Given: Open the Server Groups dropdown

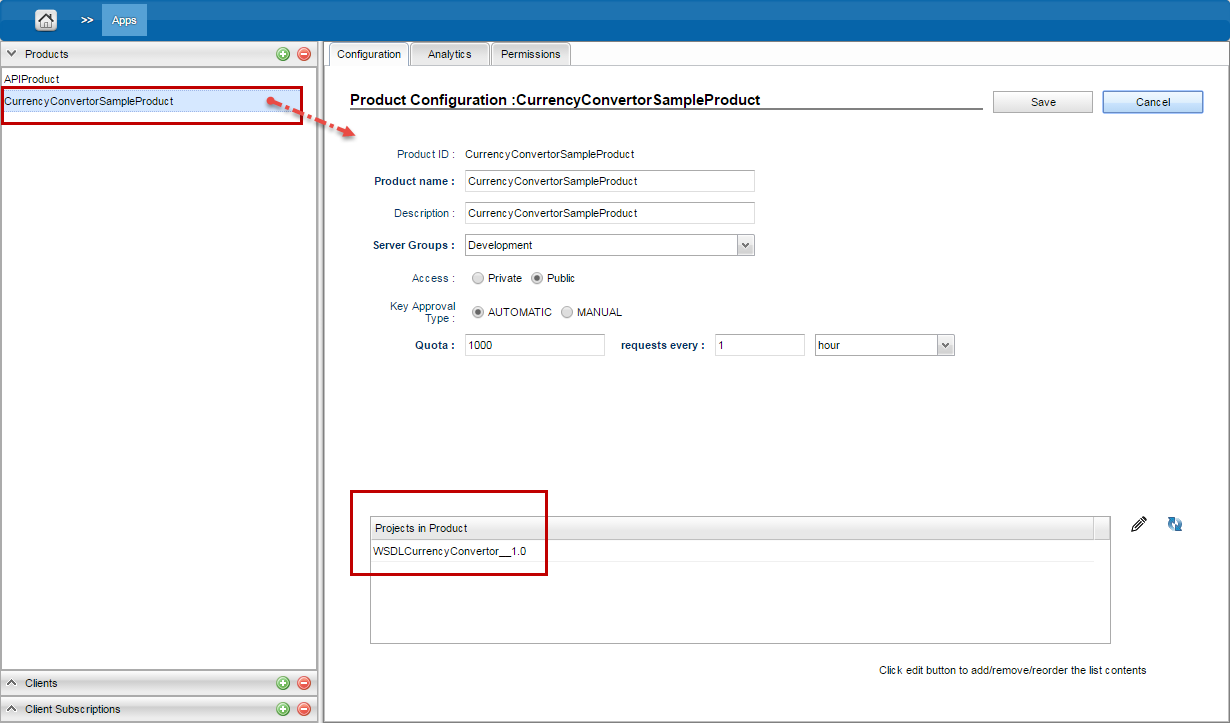Looking at the screenshot, I should pyautogui.click(x=745, y=245).
